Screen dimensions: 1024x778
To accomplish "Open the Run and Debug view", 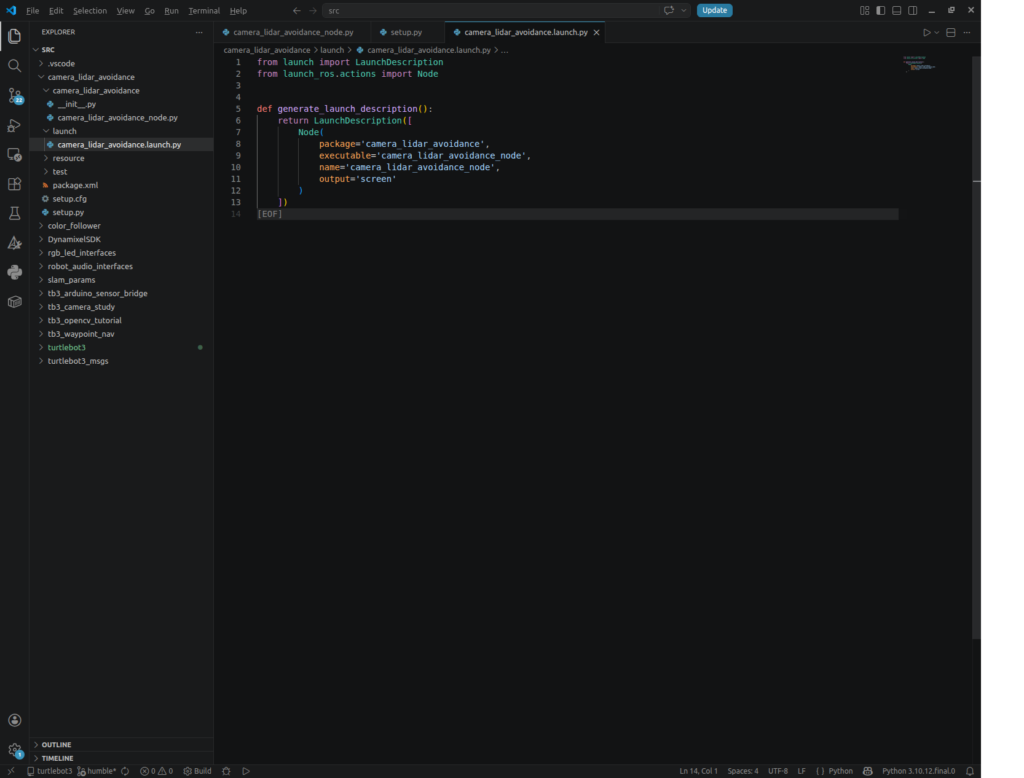I will click(x=14, y=125).
